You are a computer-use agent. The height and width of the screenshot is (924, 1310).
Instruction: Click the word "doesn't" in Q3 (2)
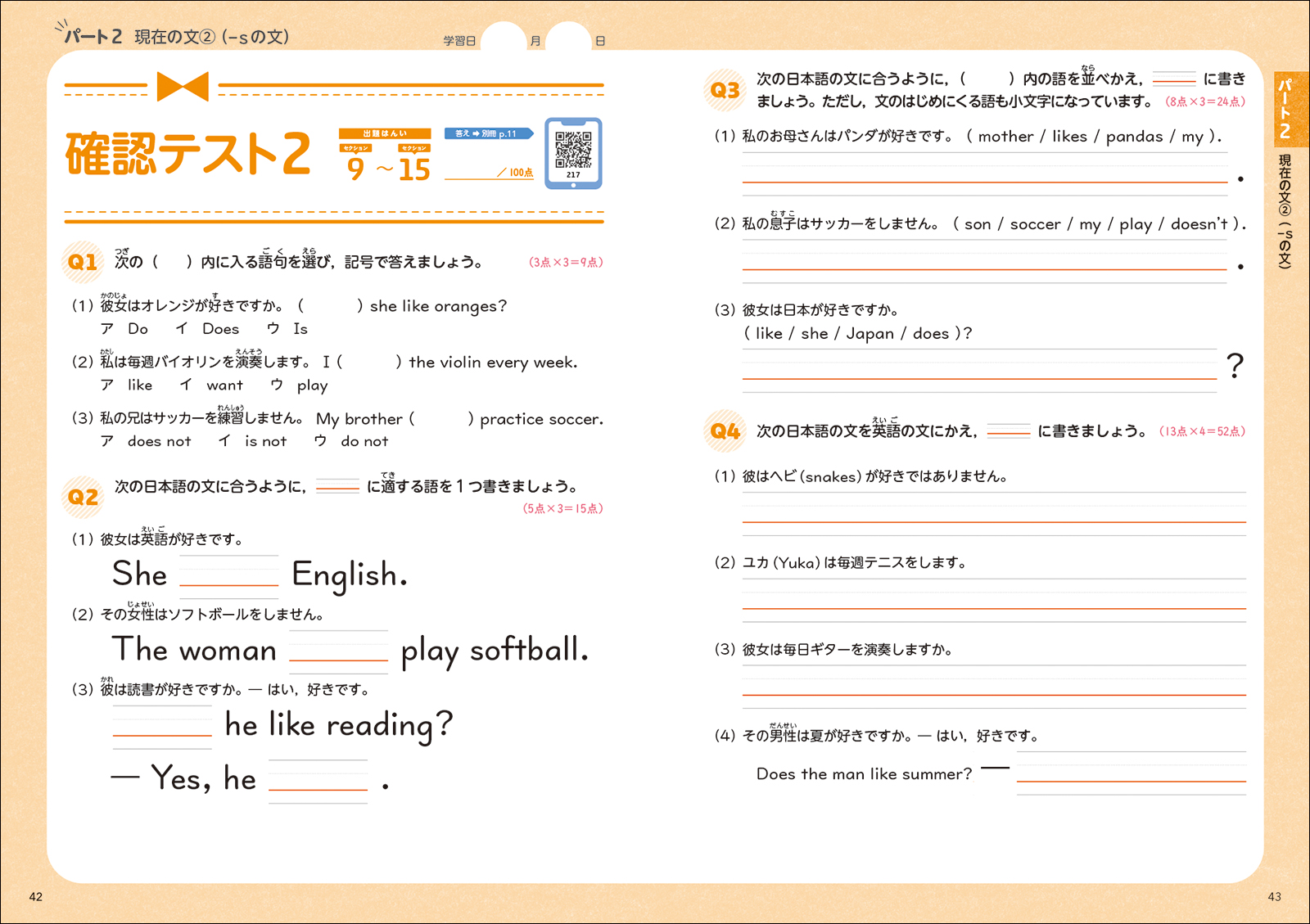1199,223
